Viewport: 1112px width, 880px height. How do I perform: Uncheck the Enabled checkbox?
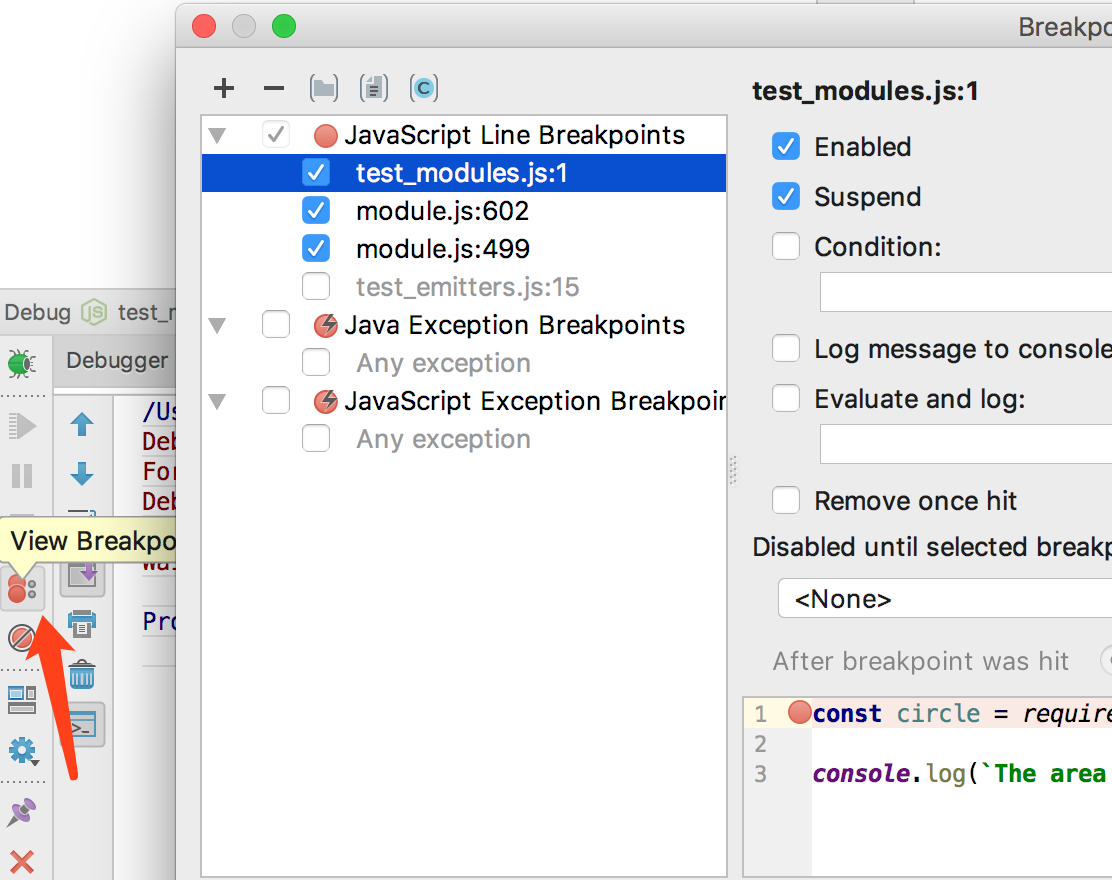[786, 146]
